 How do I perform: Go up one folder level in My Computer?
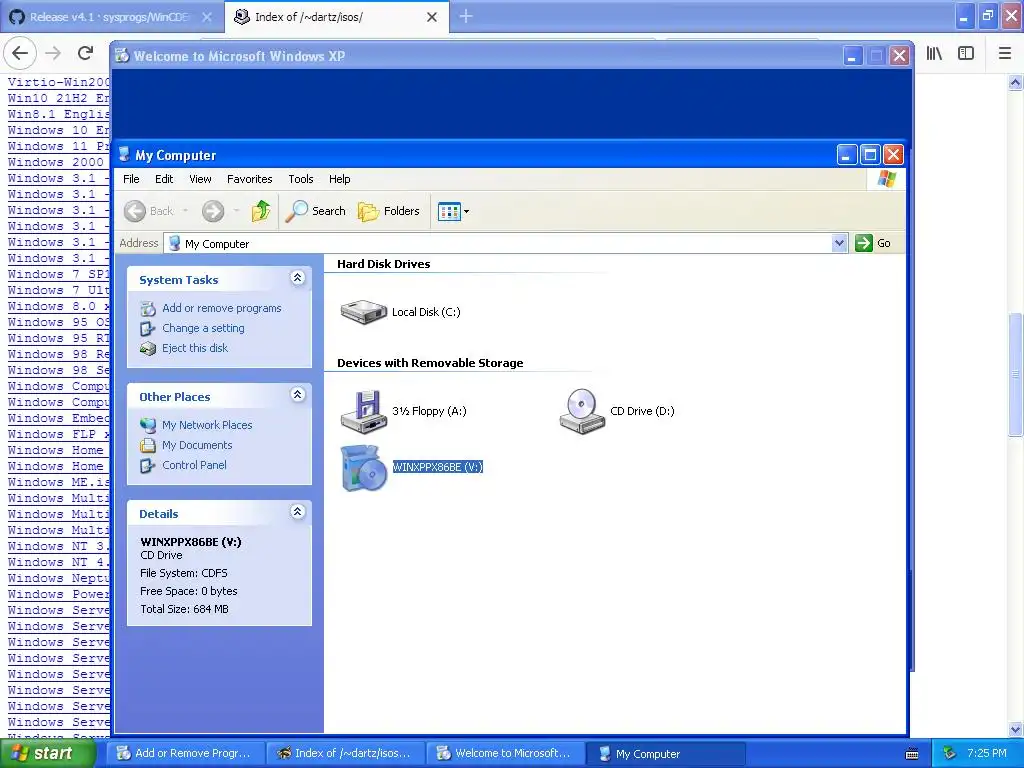tap(261, 211)
